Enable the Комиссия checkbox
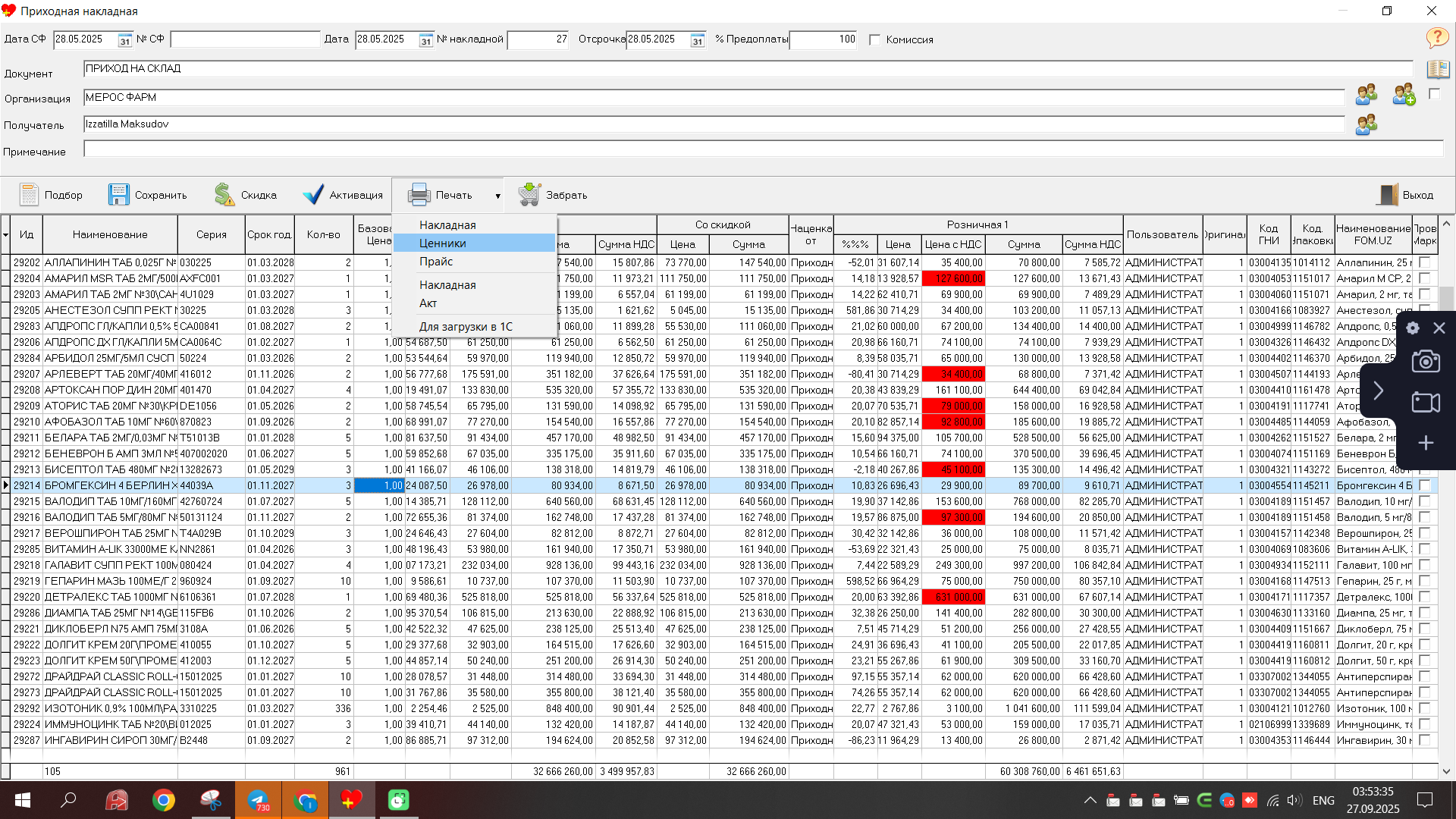The width and height of the screenshot is (1456, 819). click(875, 39)
